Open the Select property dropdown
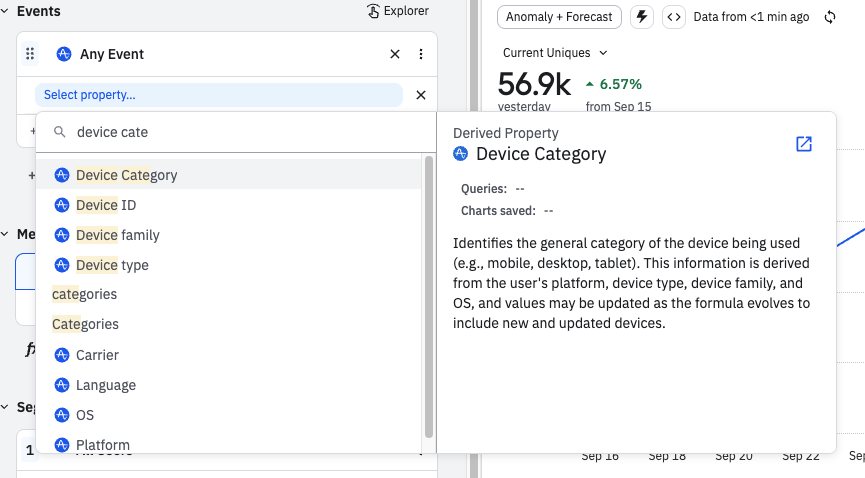The width and height of the screenshot is (865, 478). click(x=218, y=95)
